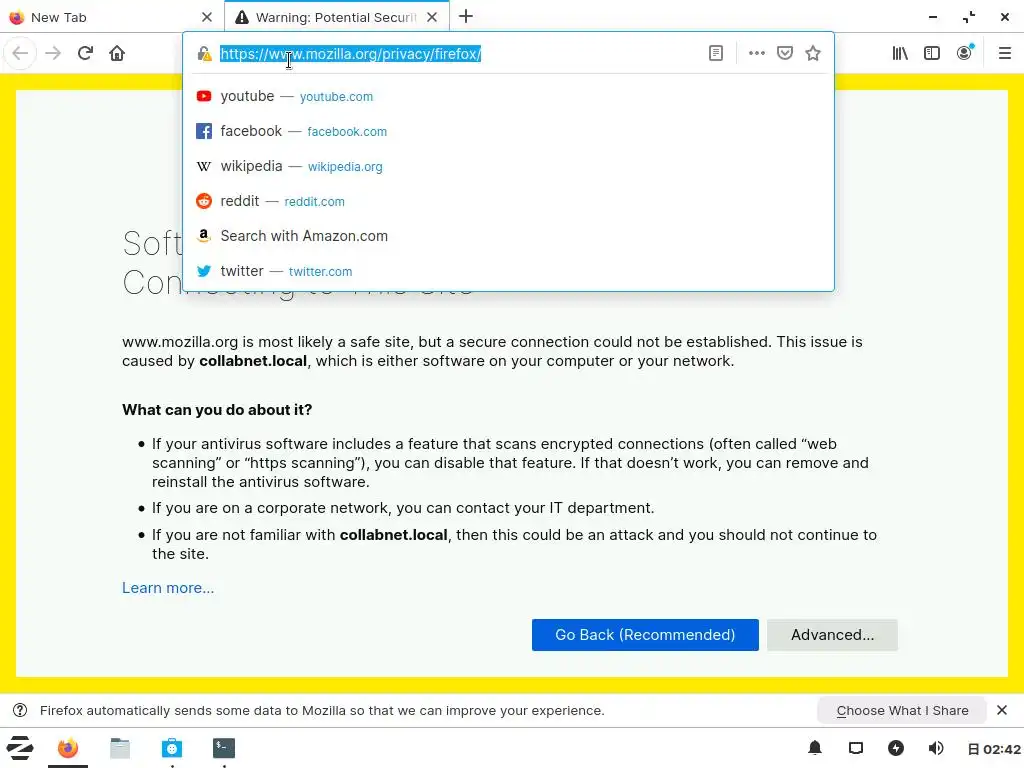Image resolution: width=1024 pixels, height=768 pixels.
Task: Choose the youtube suggestion
Action: [x=508, y=96]
